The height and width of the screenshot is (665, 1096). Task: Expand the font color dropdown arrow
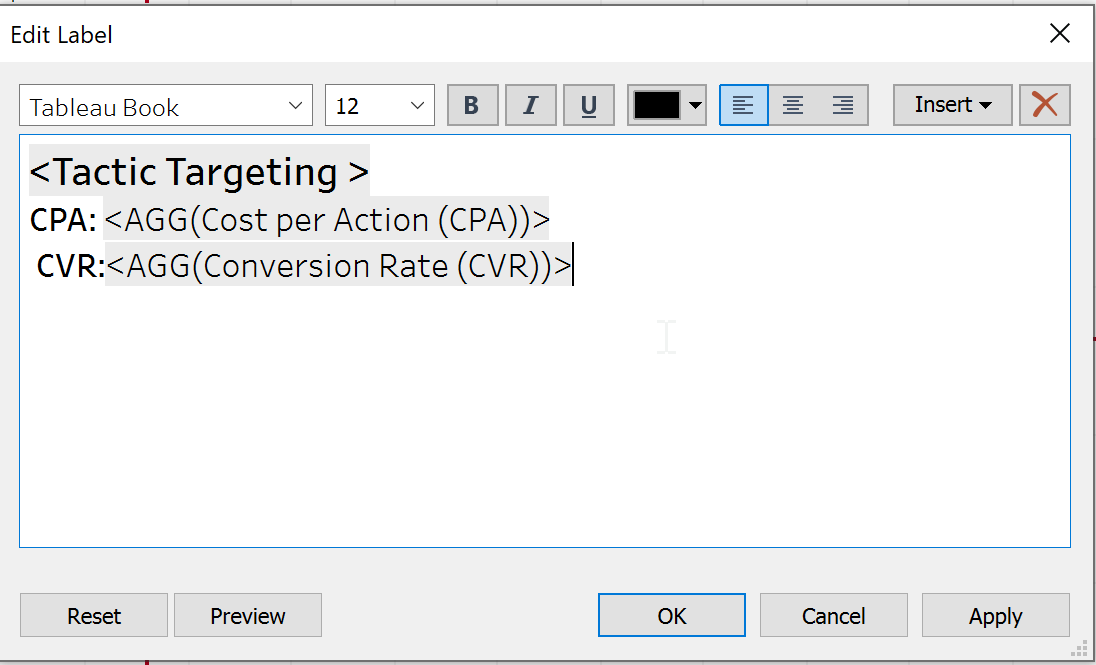pyautogui.click(x=695, y=106)
